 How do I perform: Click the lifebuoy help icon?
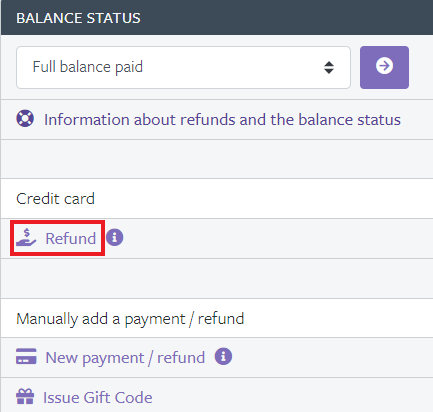[x=25, y=118]
